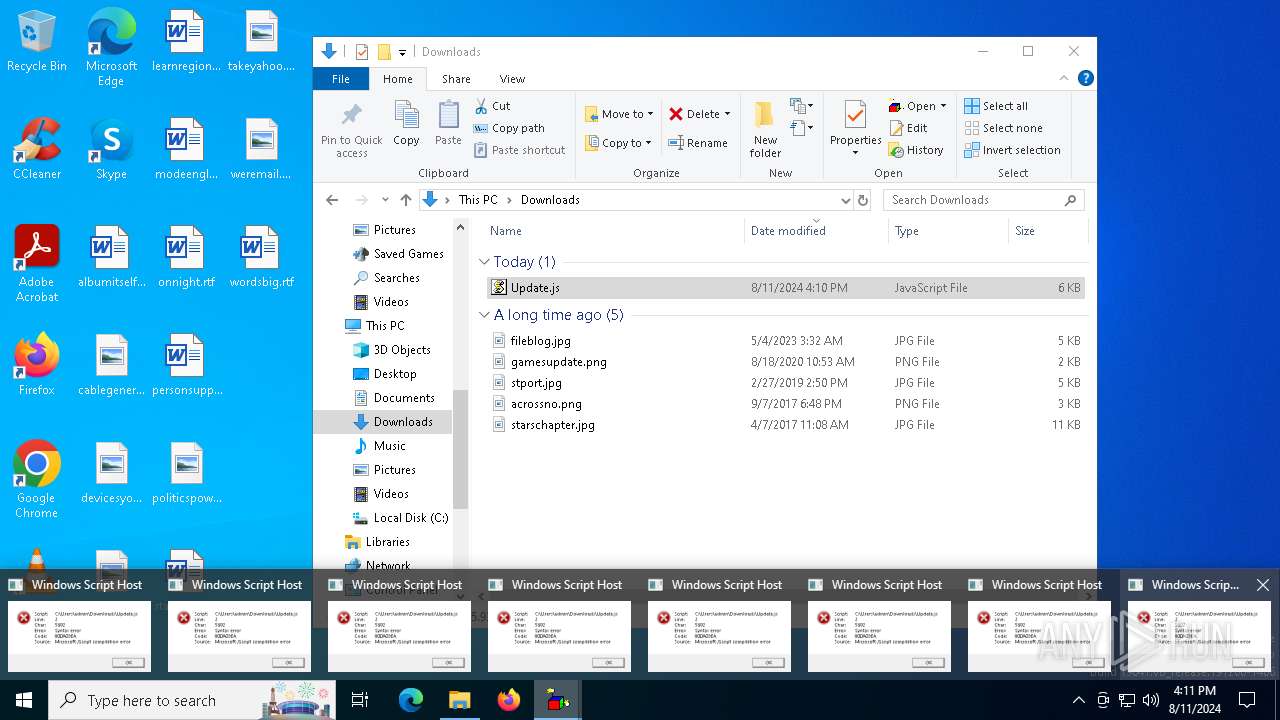The height and width of the screenshot is (720, 1280).
Task: Click the taskbar search box
Action: [192, 700]
